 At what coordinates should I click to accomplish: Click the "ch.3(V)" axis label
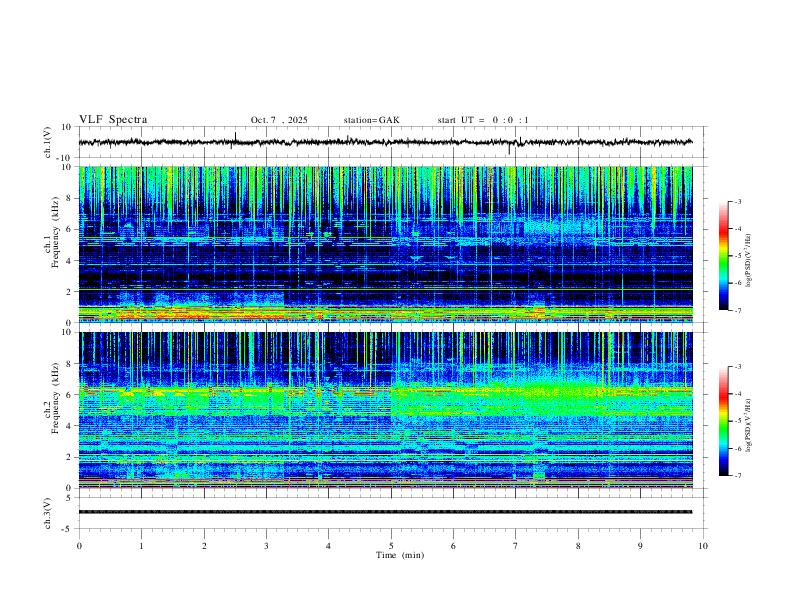[x=48, y=513]
